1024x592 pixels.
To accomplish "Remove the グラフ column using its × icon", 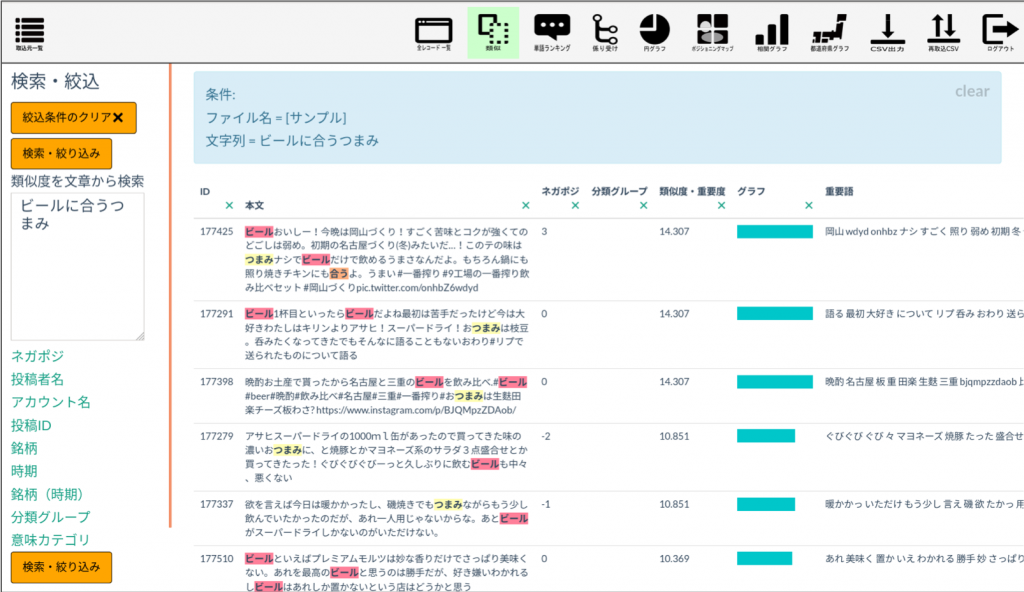I will click(x=809, y=205).
